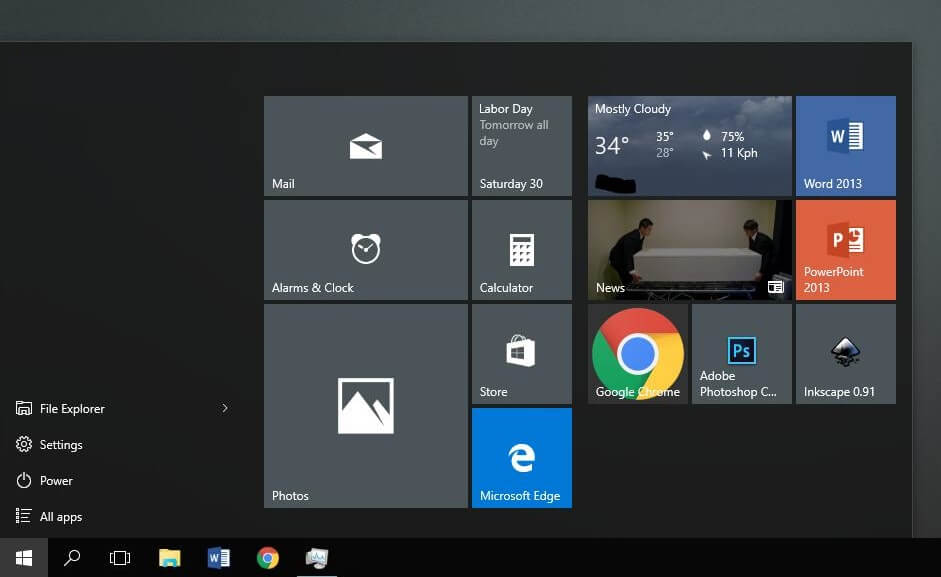
Task: Open the Calendar tile showing Labor Day
Action: point(522,146)
